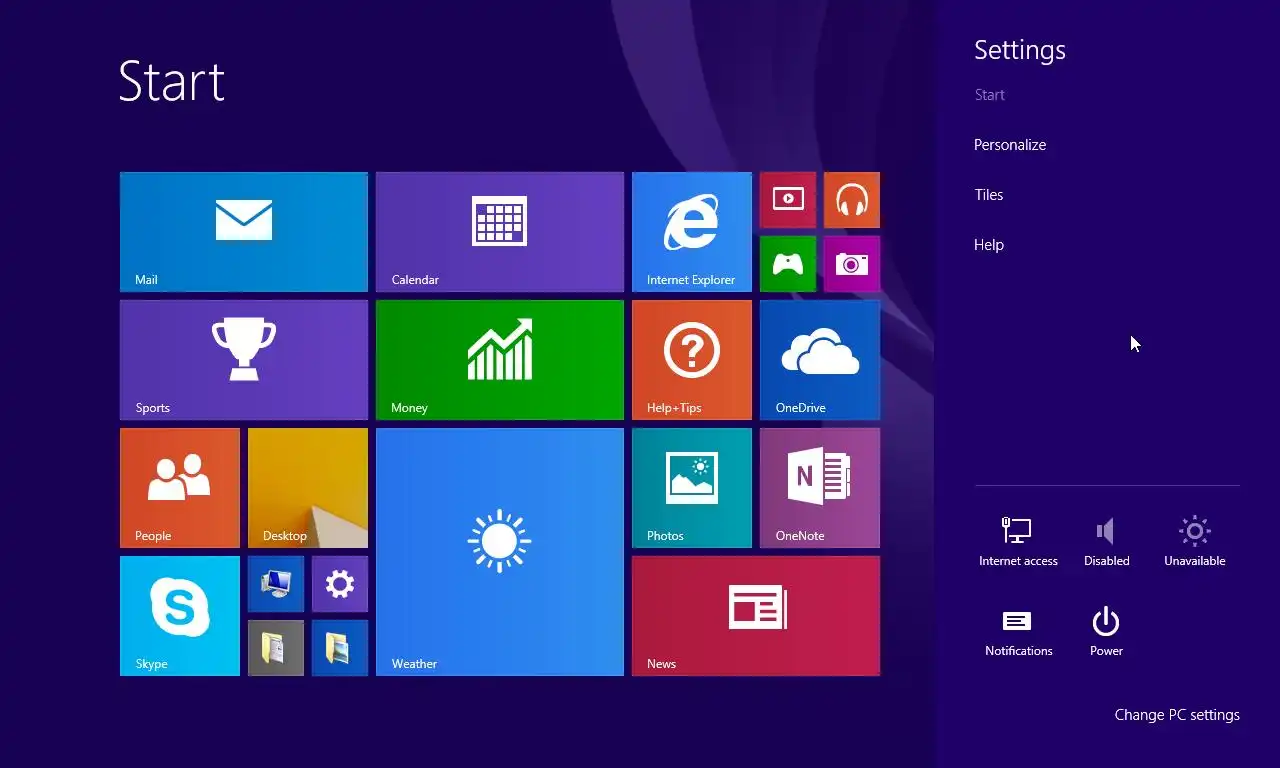This screenshot has width=1280, height=768.
Task: Select Tiles in Settings panel
Action: tap(989, 195)
